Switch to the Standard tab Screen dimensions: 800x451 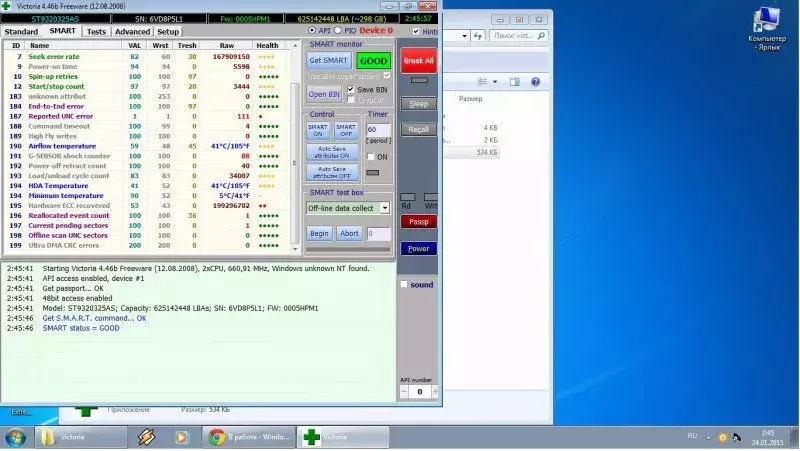tap(21, 32)
